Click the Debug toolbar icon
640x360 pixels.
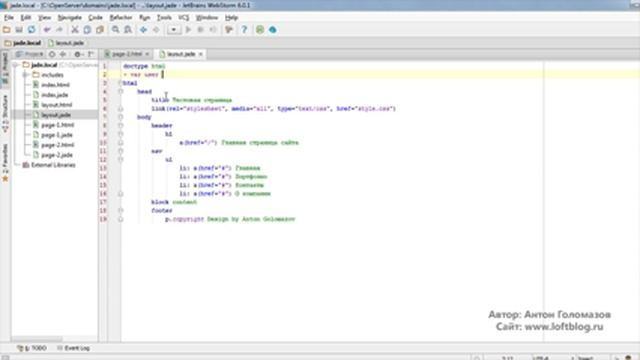pyautogui.click(x=200, y=30)
